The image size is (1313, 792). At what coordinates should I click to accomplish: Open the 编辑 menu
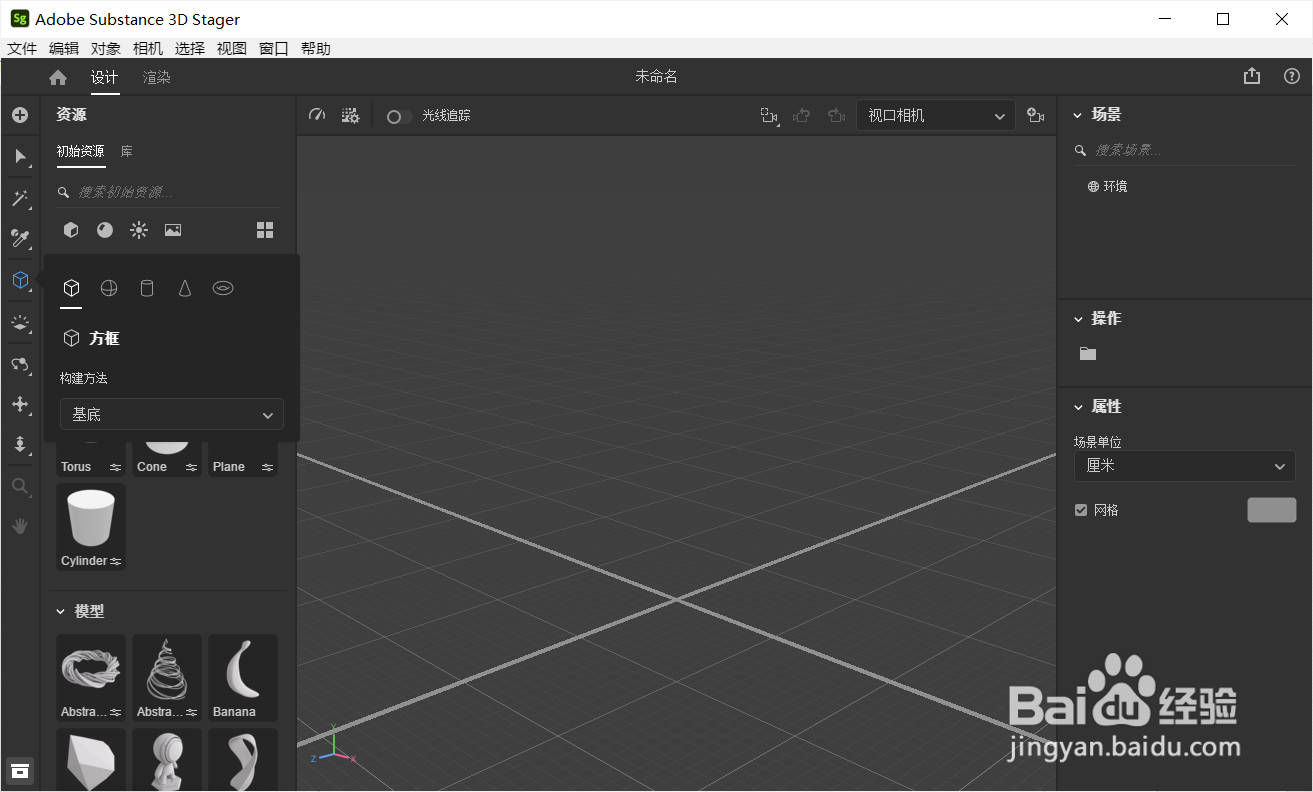tap(64, 48)
